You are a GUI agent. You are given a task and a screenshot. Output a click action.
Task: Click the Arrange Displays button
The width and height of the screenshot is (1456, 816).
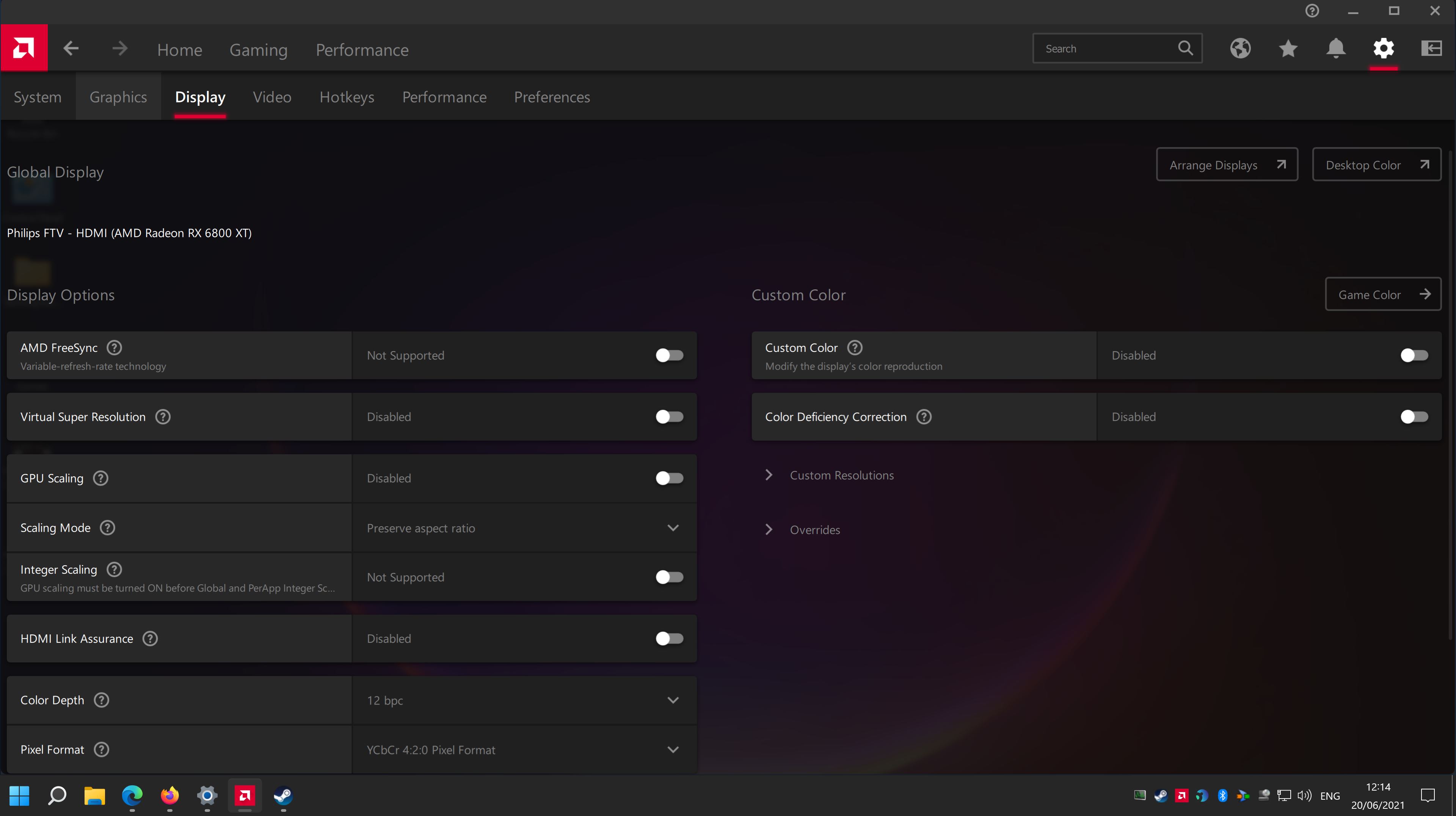pyautogui.click(x=1227, y=165)
